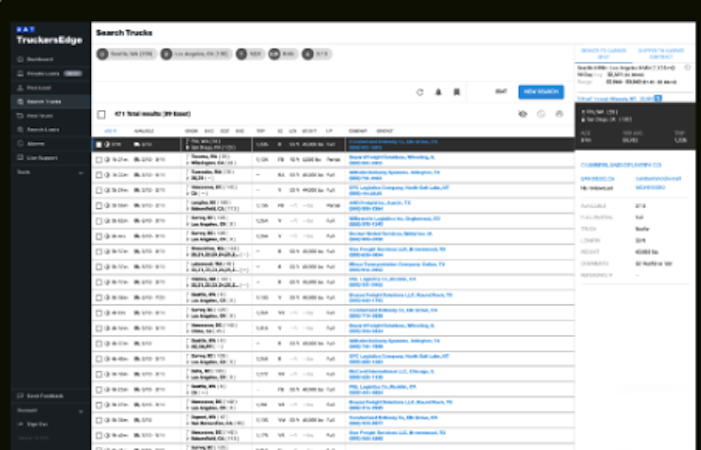Viewport: 701px width, 450px height.
Task: Click the Private Loads badge count
Action: [x=73, y=73]
